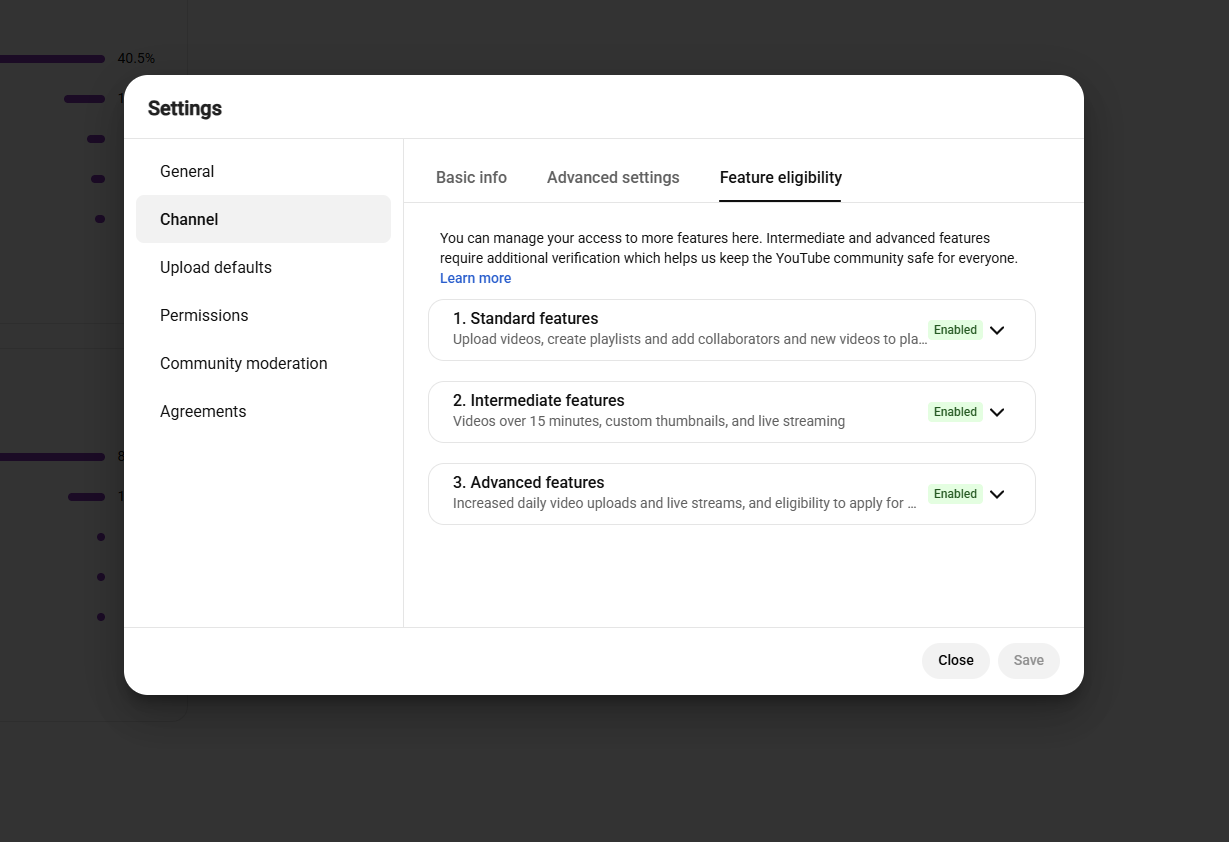Click the '2. Intermediate features' heading
This screenshot has height=842, width=1229.
point(538,400)
